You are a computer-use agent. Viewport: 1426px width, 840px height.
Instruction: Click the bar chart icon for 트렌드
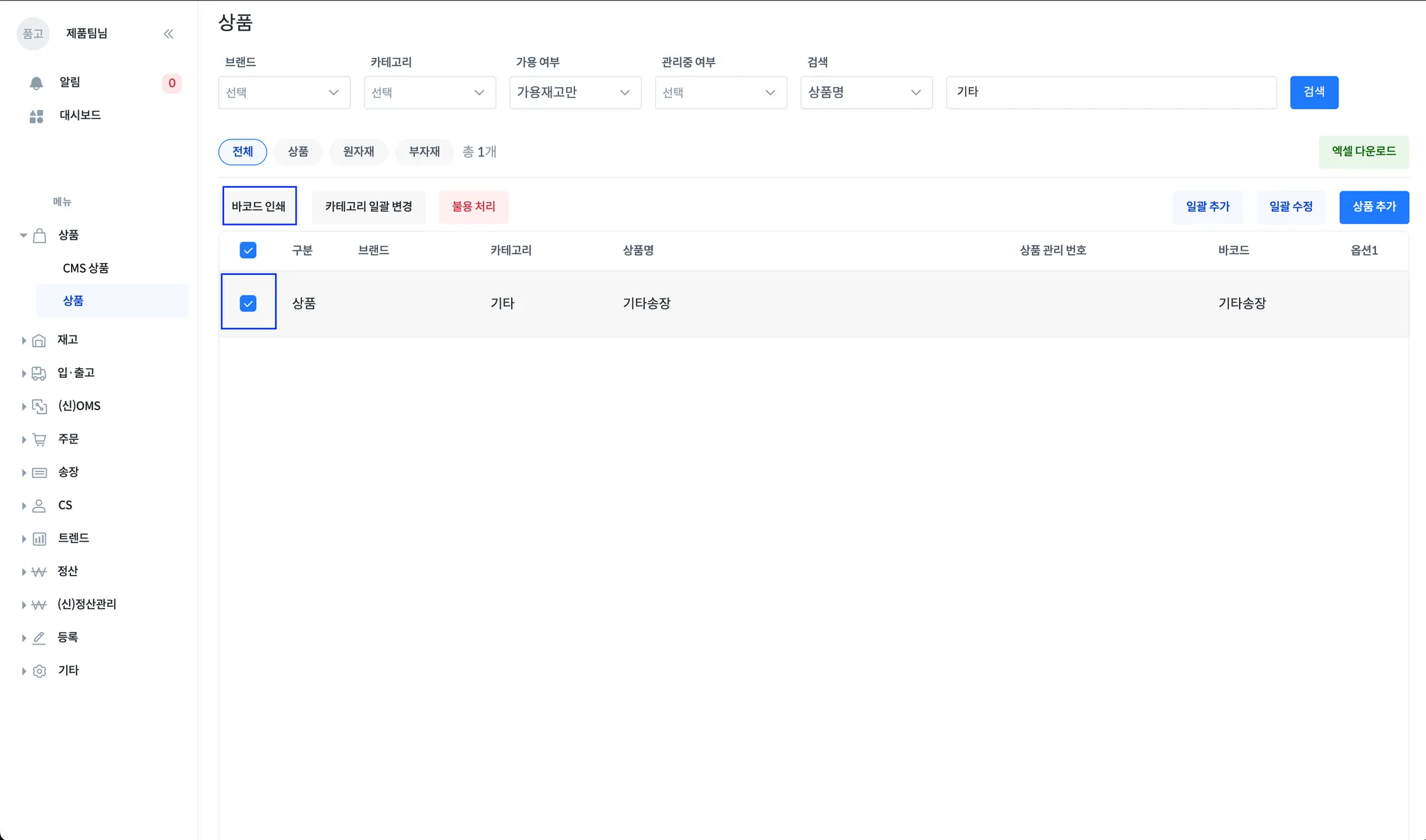click(x=39, y=539)
